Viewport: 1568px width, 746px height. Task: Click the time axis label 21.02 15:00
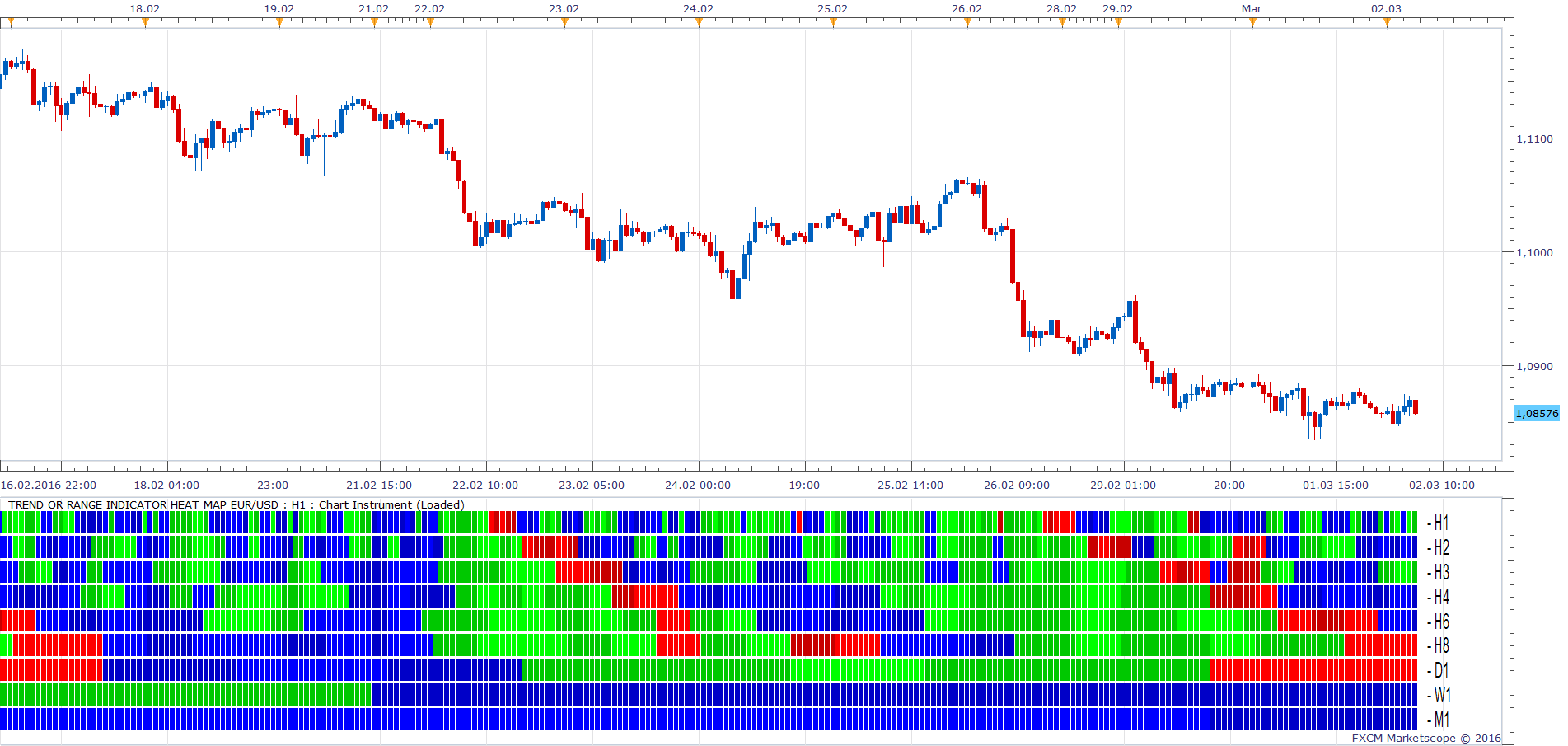(x=379, y=485)
